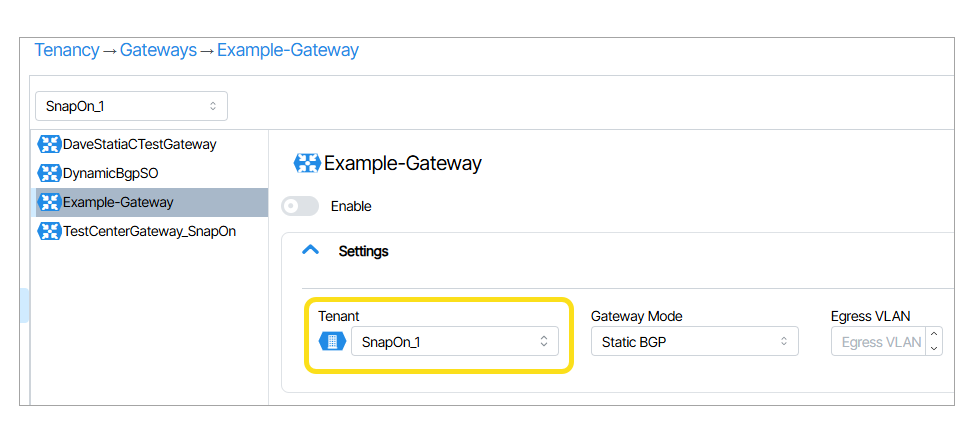Image resolution: width=970 pixels, height=433 pixels.
Task: Select DaveStatiaCTestGateway in the gateway list
Action: [x=139, y=144]
